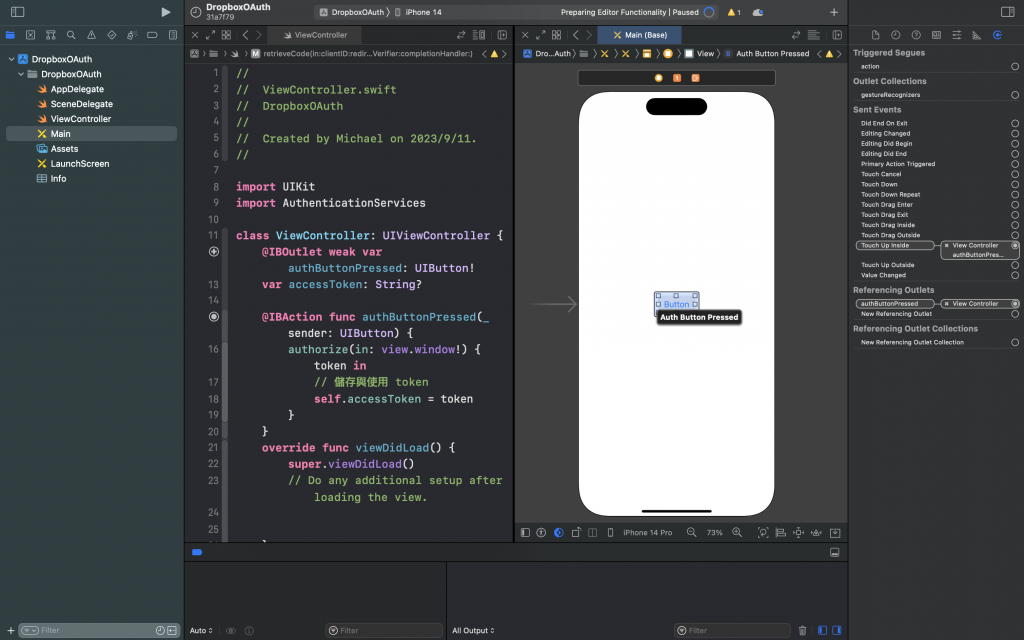Image resolution: width=1024 pixels, height=640 pixels.
Task: Add a new file with plus button
Action: (10, 630)
